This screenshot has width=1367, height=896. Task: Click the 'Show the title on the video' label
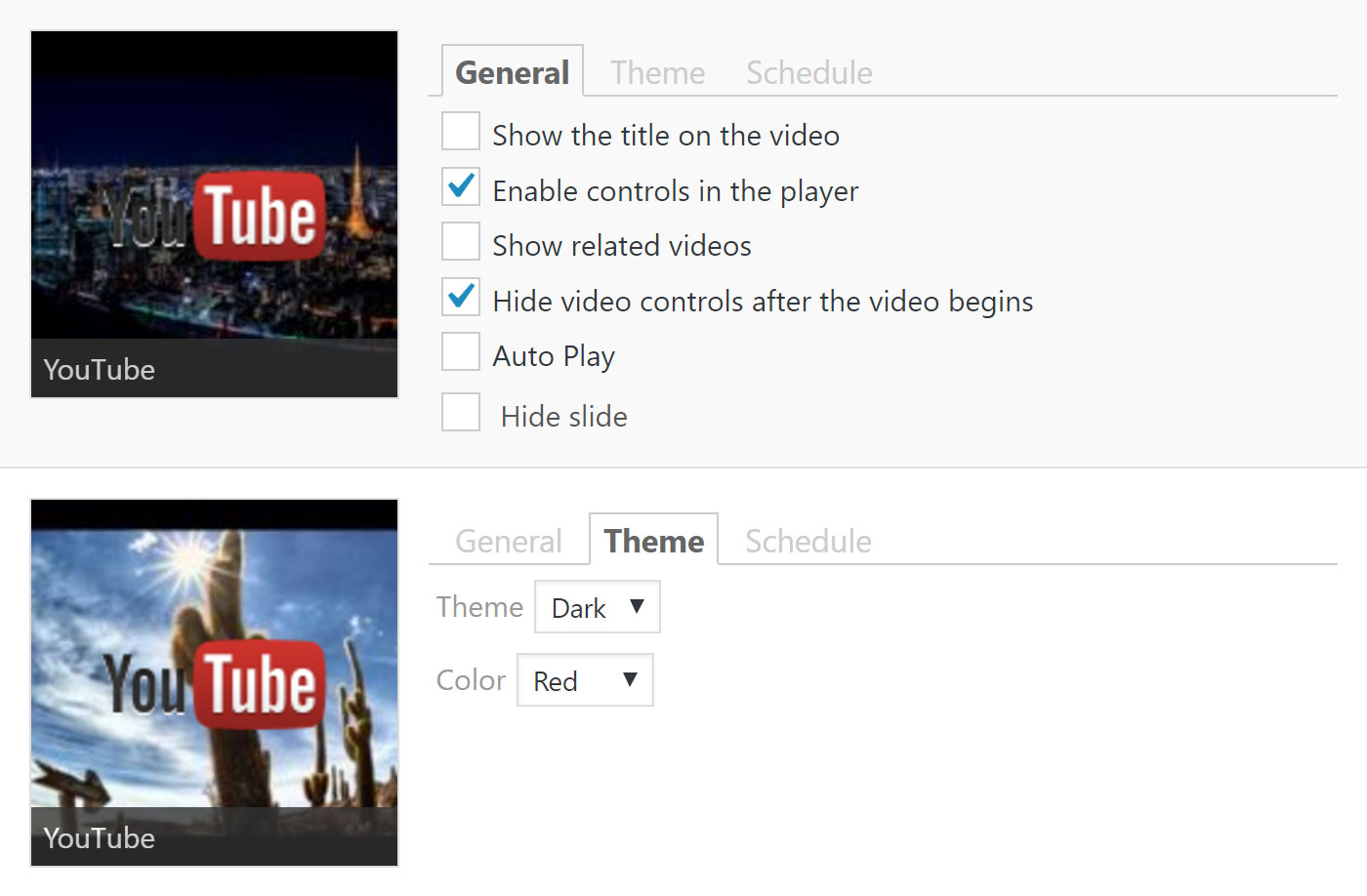(x=666, y=136)
